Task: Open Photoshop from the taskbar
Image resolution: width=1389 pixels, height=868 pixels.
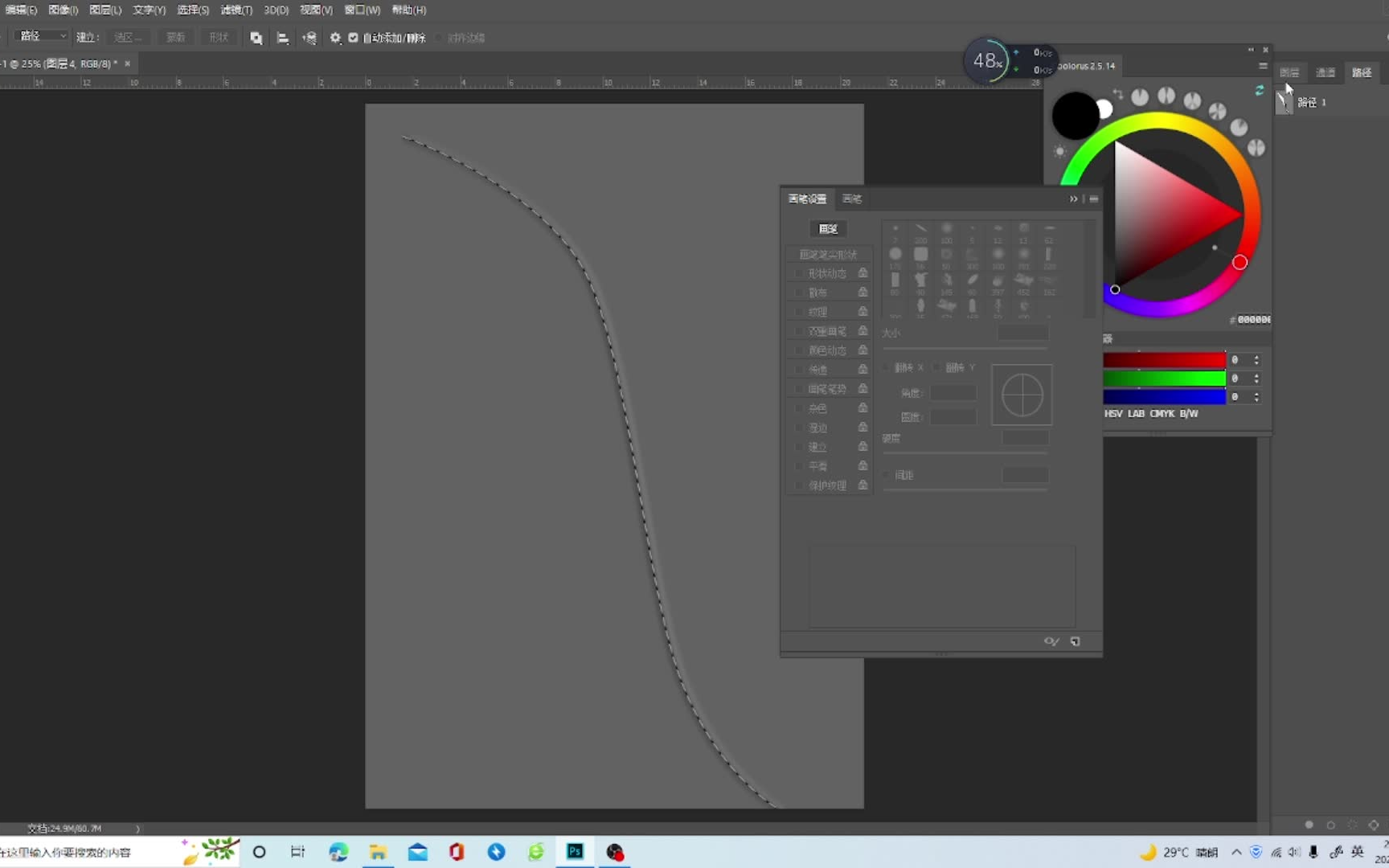Action: (x=575, y=852)
